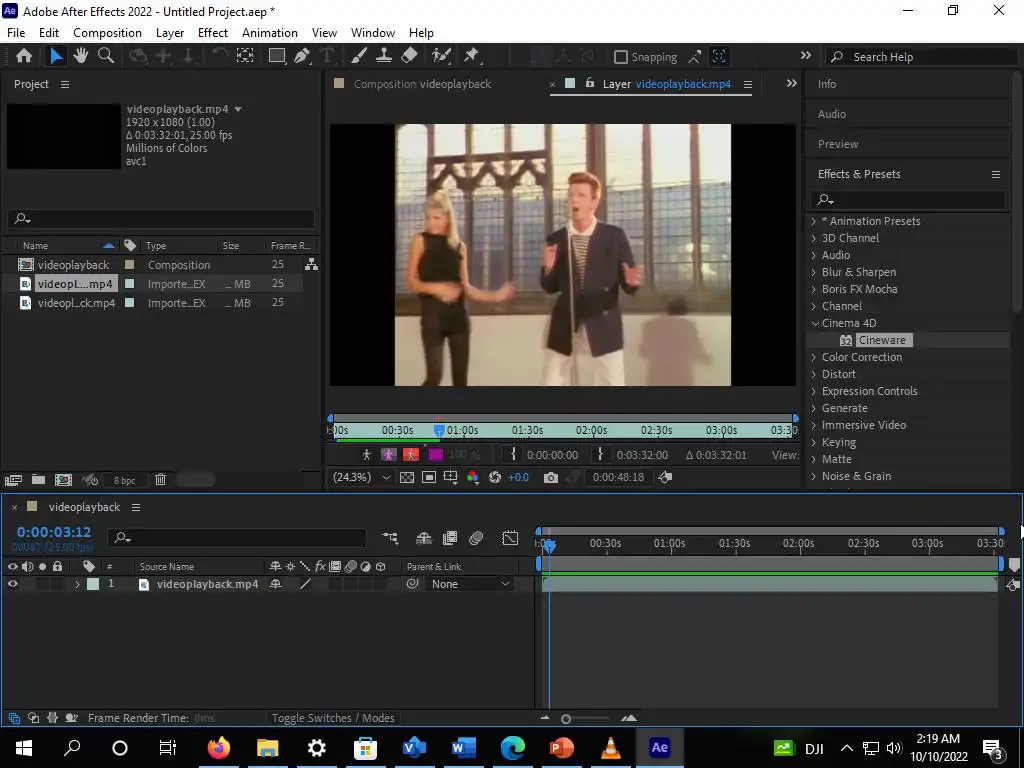The image size is (1024, 768).
Task: Click the Interpret Footage icon in Project panel
Action: [x=13, y=480]
